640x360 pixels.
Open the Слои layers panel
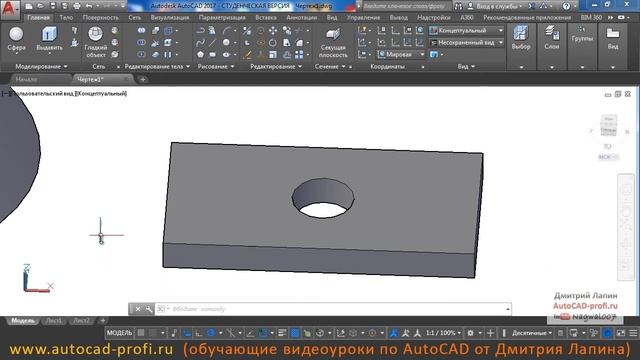point(551,39)
